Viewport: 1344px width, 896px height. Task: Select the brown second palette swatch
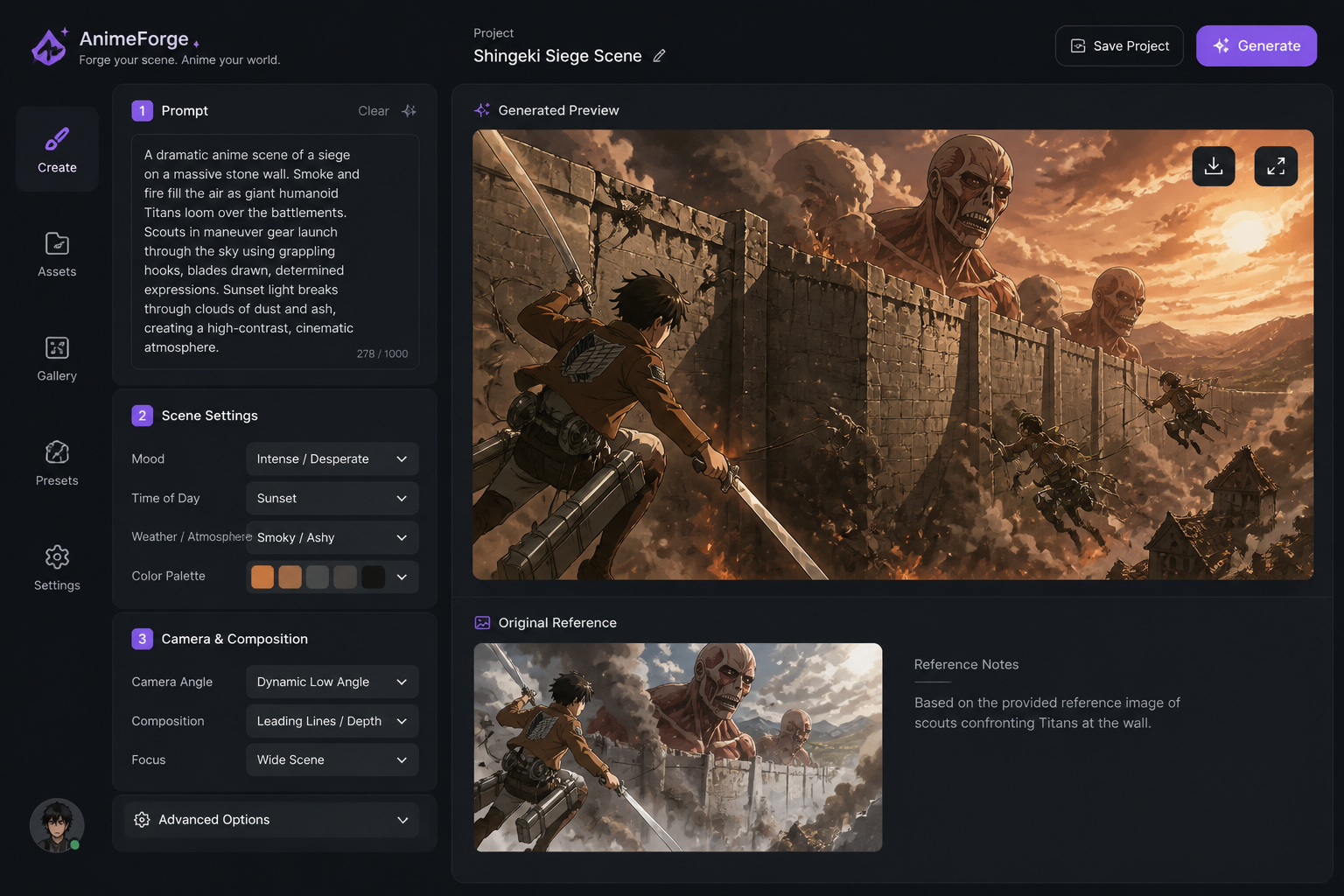pos(290,577)
